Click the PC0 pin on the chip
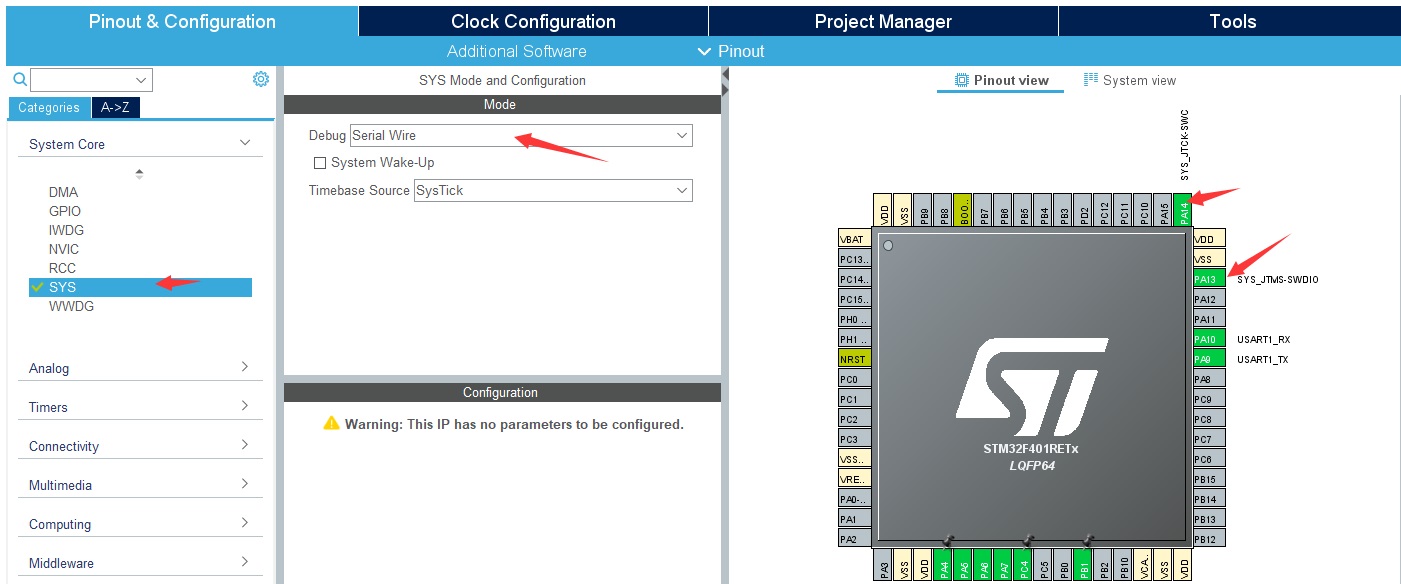1401x584 pixels. [x=855, y=379]
